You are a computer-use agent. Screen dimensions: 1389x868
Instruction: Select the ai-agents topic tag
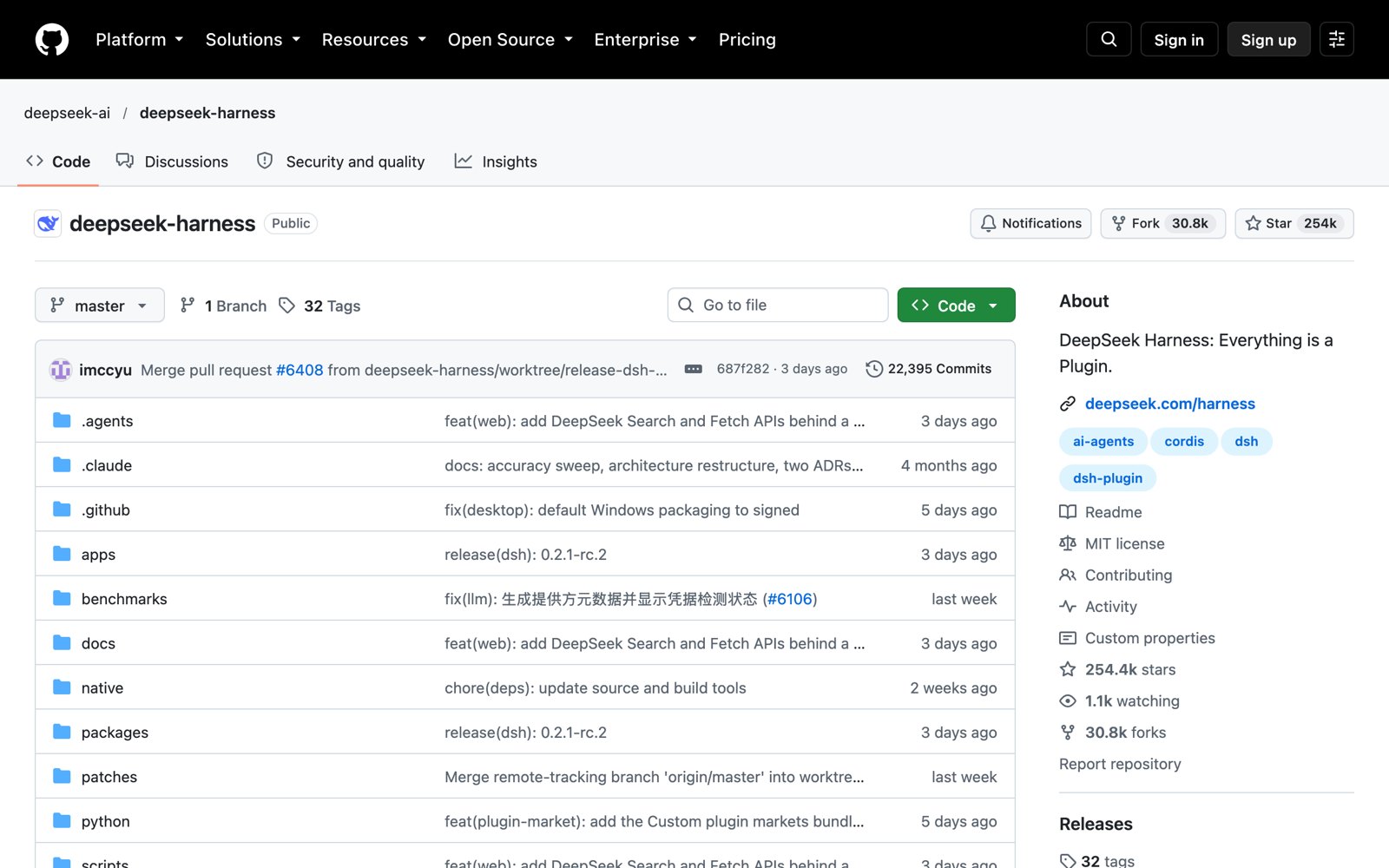point(1103,441)
